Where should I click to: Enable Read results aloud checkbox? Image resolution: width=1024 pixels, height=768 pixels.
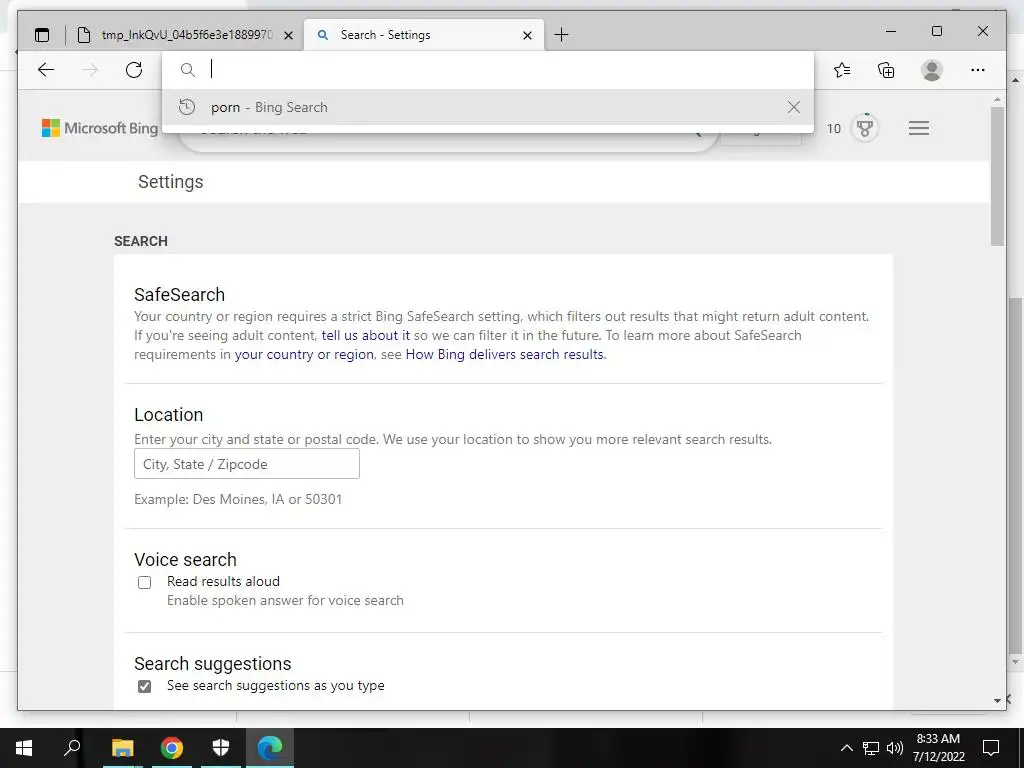pos(144,582)
